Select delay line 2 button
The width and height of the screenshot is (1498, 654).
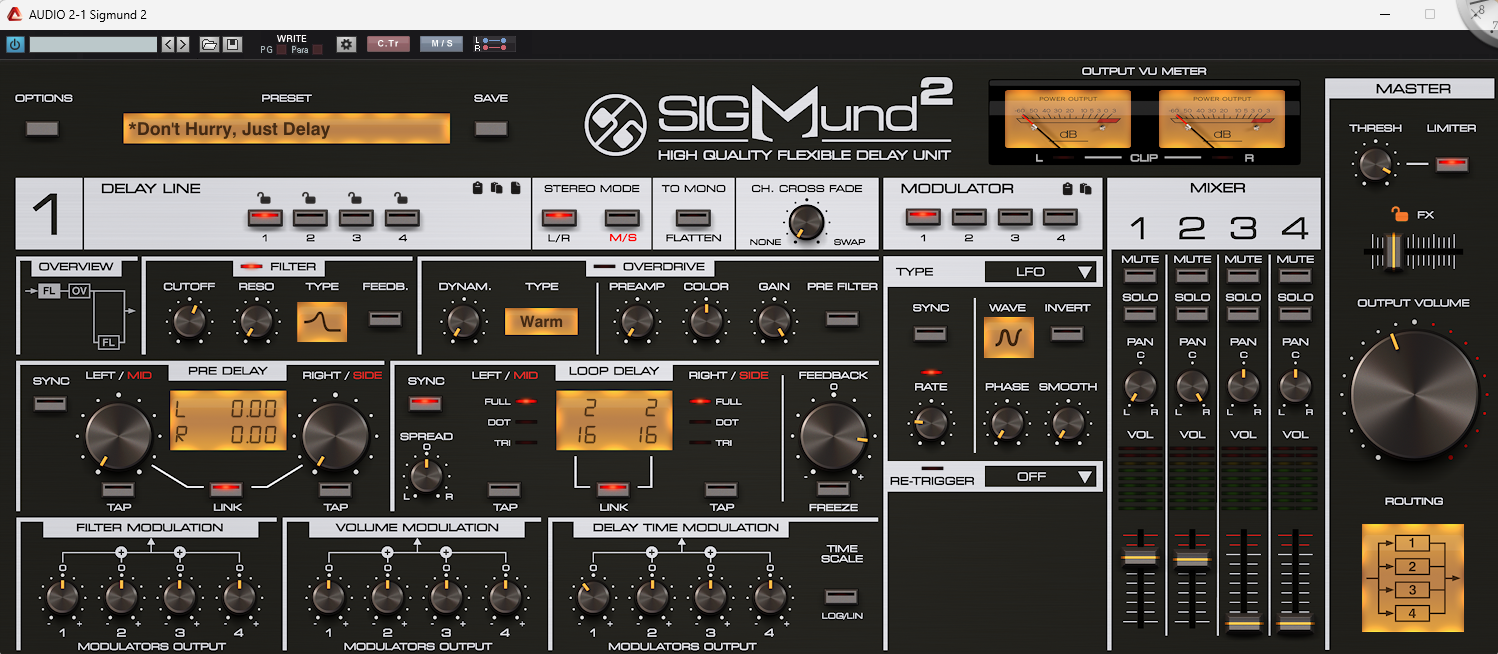click(x=310, y=216)
